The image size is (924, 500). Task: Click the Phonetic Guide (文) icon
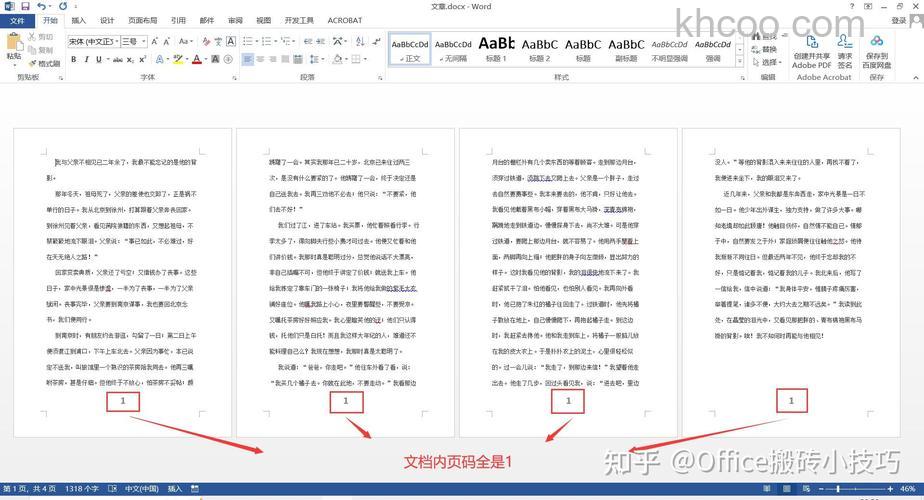coord(218,41)
